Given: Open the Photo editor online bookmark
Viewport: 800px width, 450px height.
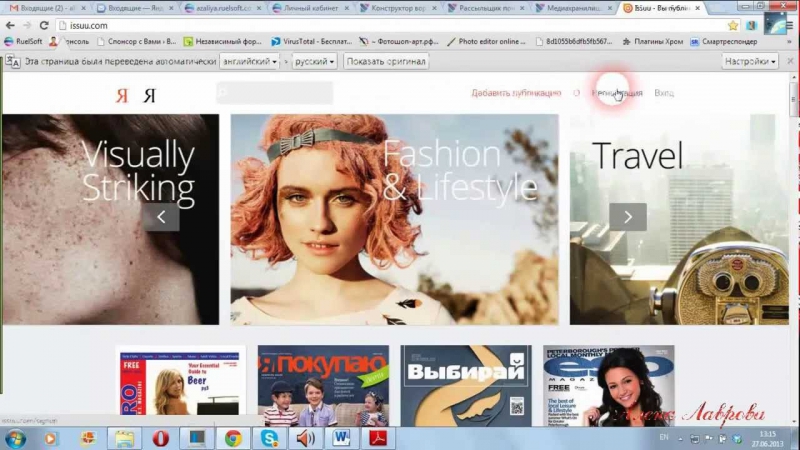Looking at the screenshot, I should [486, 41].
